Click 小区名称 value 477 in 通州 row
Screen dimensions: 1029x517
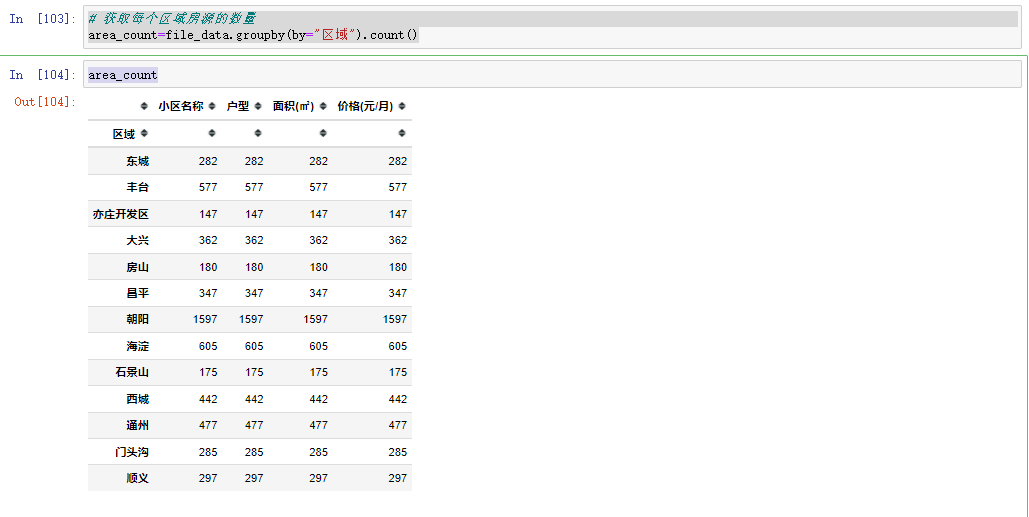tap(208, 425)
